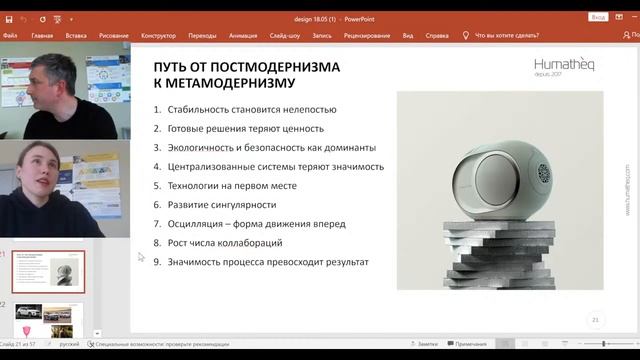The height and width of the screenshot is (360, 640).
Task: Open the Файл menu
Action: (x=10, y=36)
